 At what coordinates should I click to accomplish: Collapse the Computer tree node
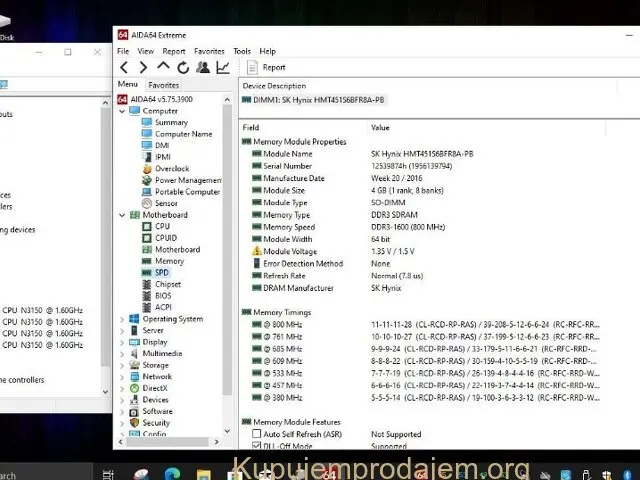(122, 111)
